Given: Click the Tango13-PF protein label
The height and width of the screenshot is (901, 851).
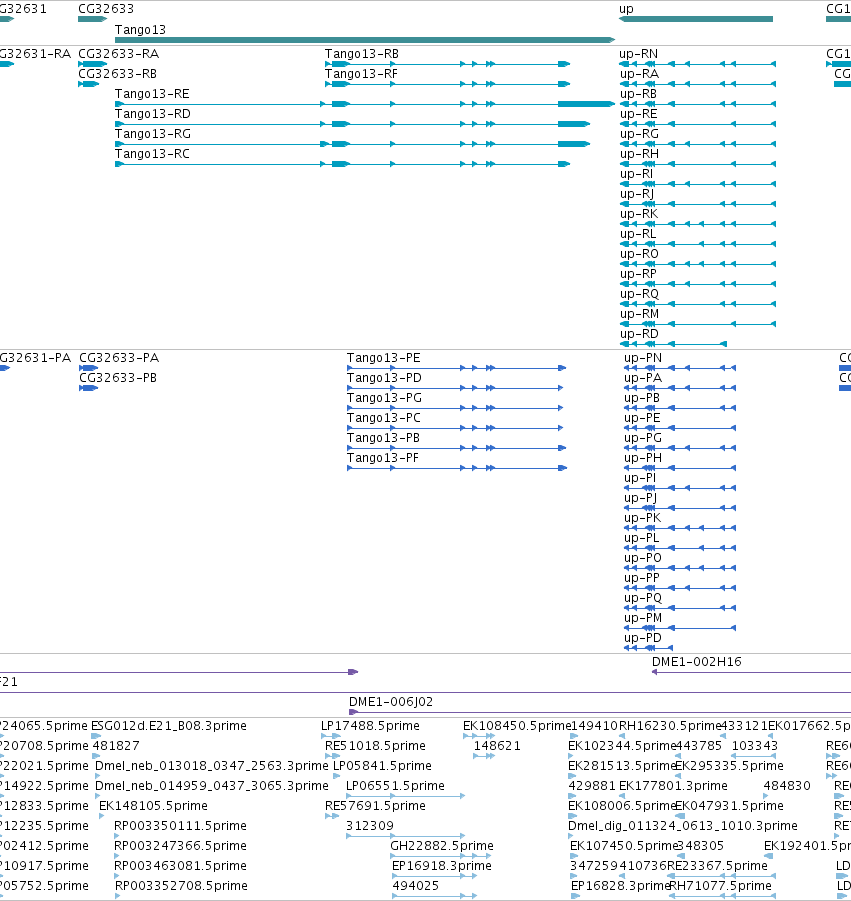Looking at the screenshot, I should [x=383, y=458].
